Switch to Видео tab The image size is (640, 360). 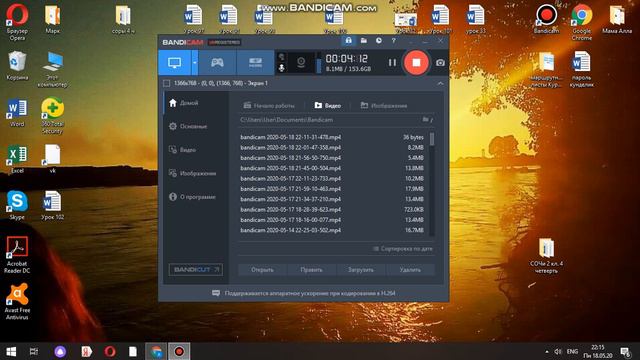[327, 106]
